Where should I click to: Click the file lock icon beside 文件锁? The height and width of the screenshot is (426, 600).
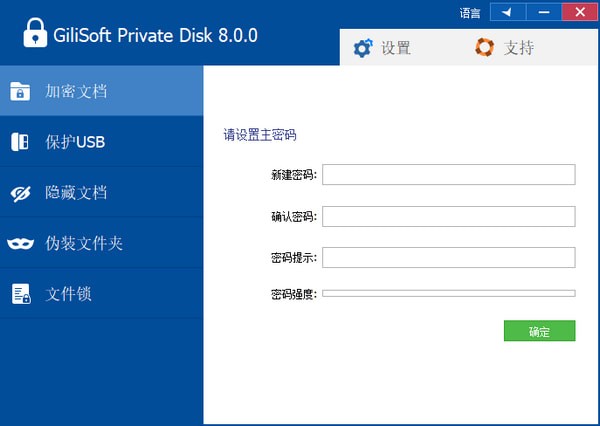[20, 294]
